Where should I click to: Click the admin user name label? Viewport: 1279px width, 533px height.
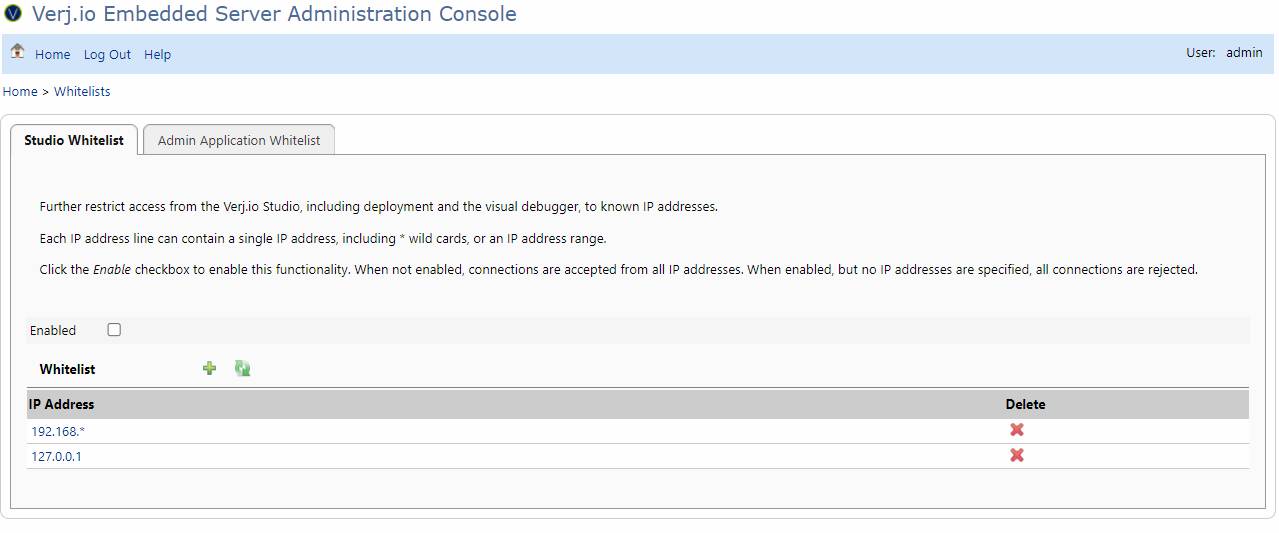[x=1244, y=53]
